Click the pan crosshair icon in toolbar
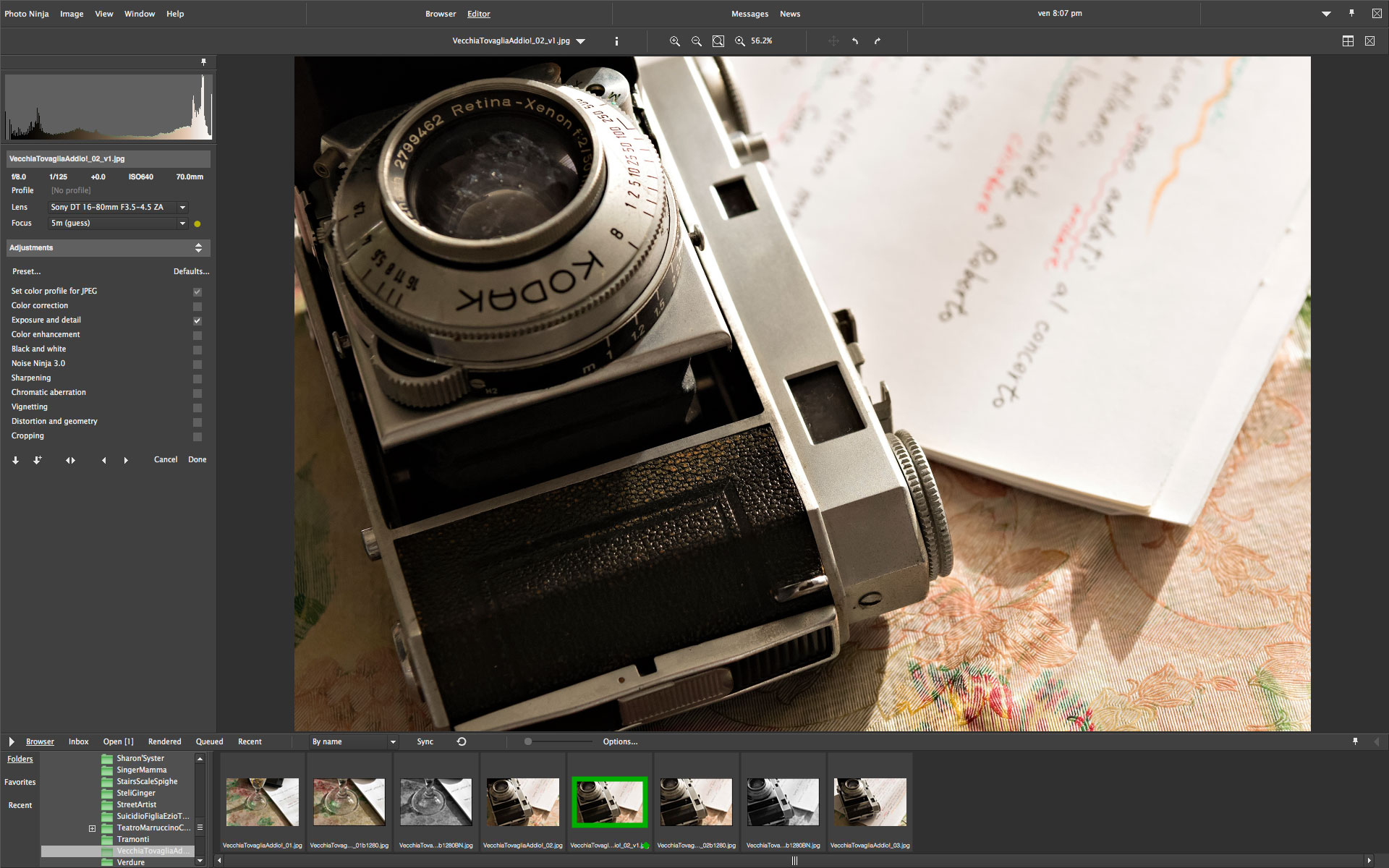This screenshot has width=1389, height=868. (x=833, y=41)
